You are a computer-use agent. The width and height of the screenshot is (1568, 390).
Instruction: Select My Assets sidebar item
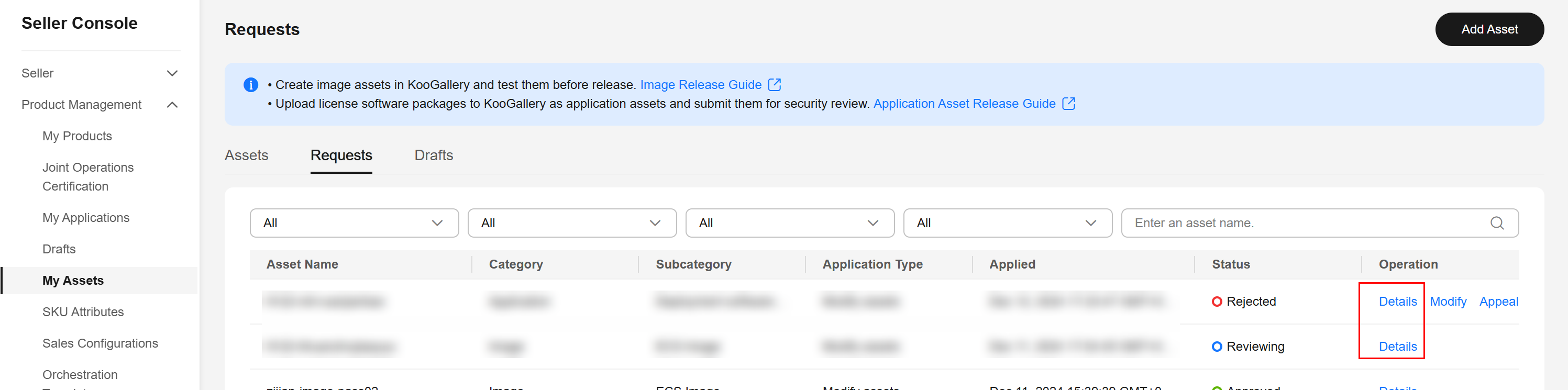click(100, 281)
